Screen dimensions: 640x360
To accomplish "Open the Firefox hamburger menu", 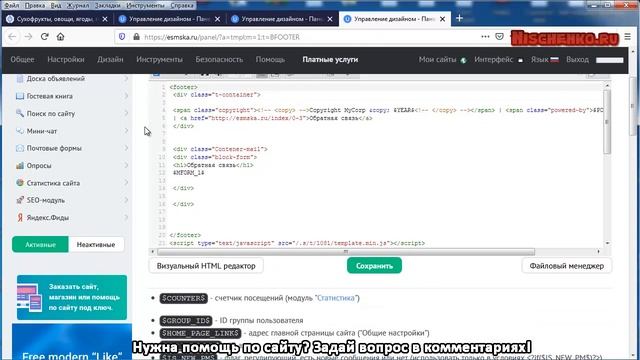I will coord(628,37).
